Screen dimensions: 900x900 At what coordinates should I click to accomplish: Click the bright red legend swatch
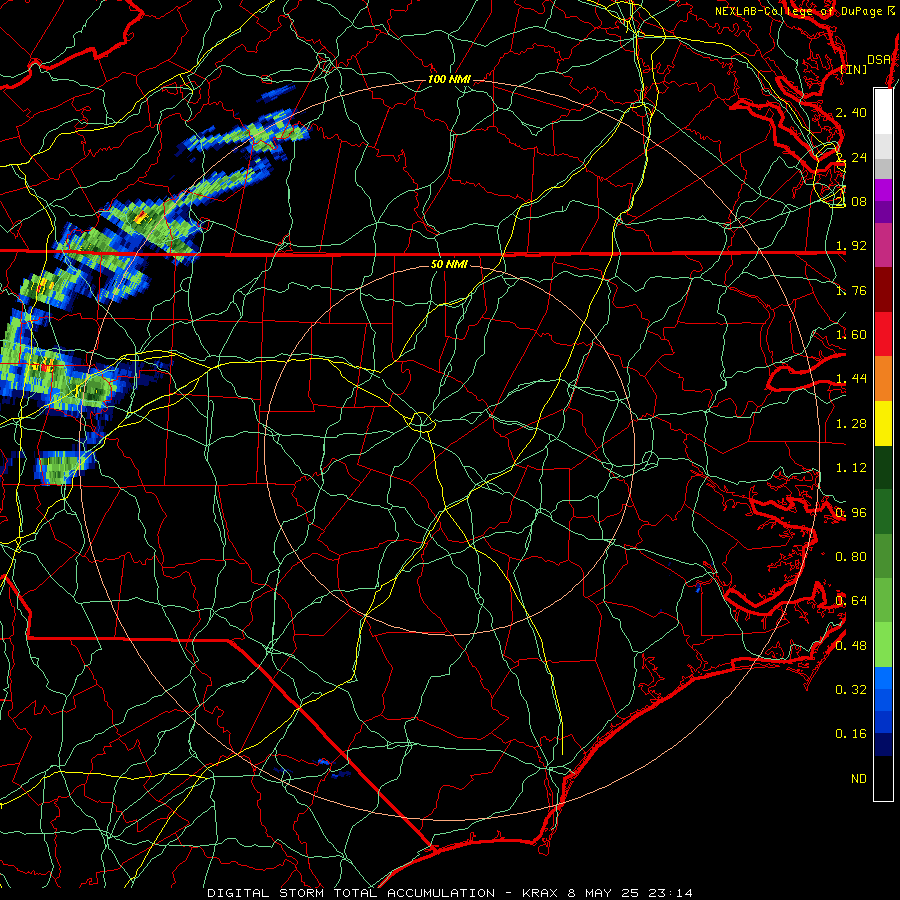coord(883,334)
